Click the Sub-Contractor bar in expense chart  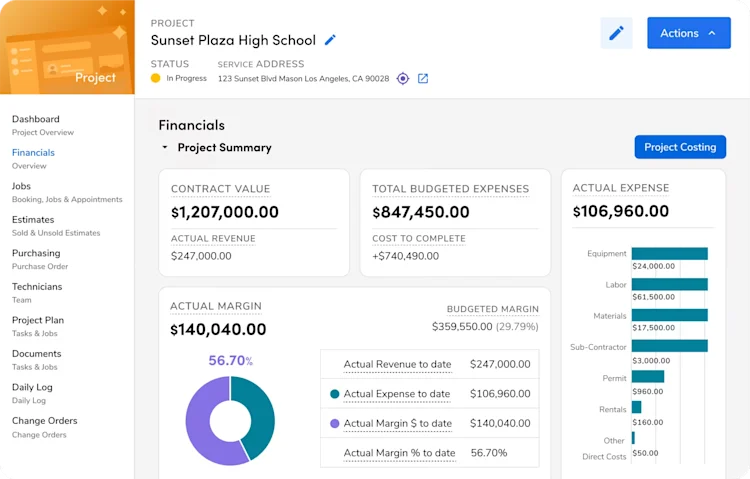(x=670, y=346)
